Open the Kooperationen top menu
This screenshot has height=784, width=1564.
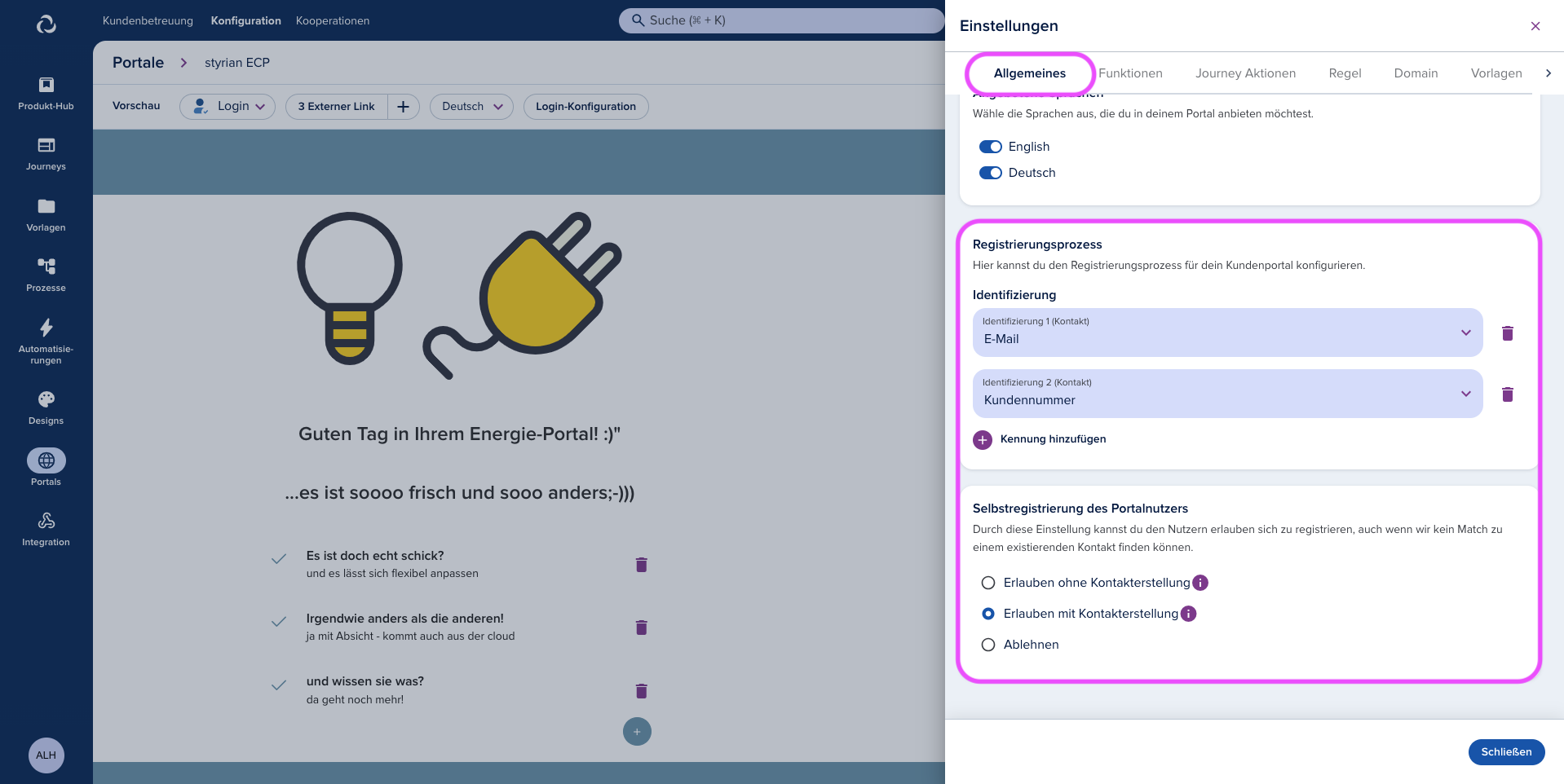333,20
